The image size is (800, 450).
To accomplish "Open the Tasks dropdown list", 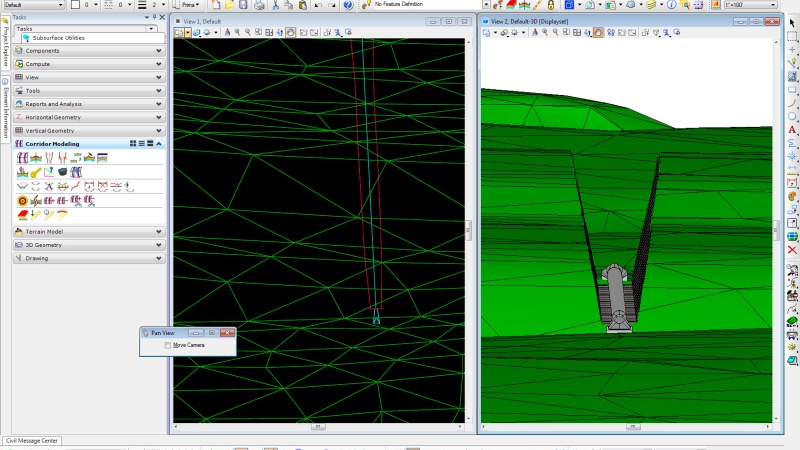I will pyautogui.click(x=152, y=28).
